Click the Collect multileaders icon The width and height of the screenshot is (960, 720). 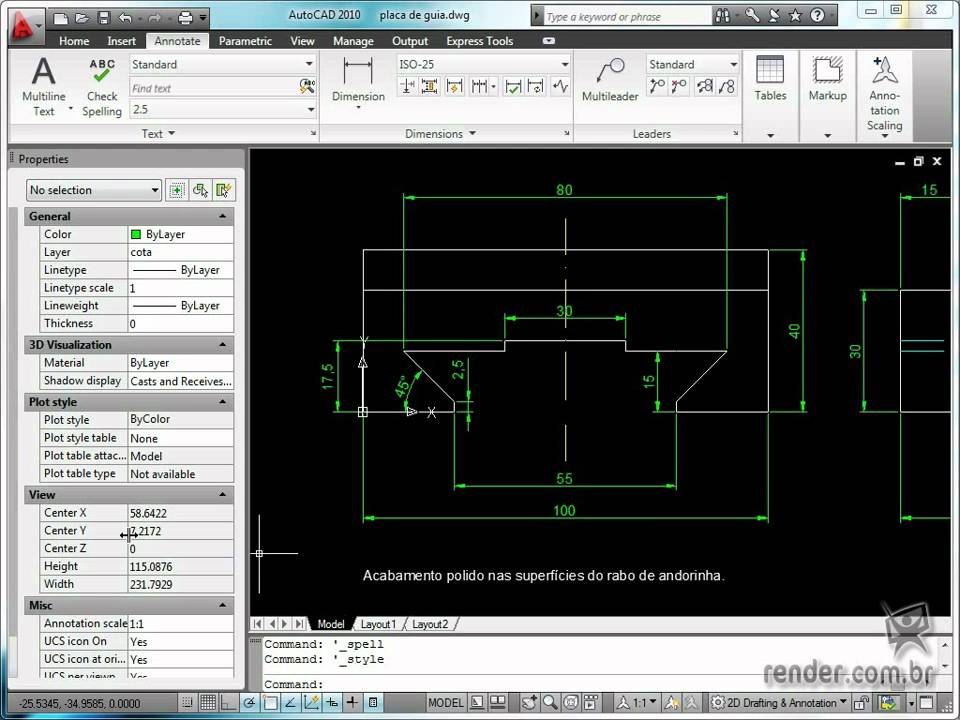point(727,87)
